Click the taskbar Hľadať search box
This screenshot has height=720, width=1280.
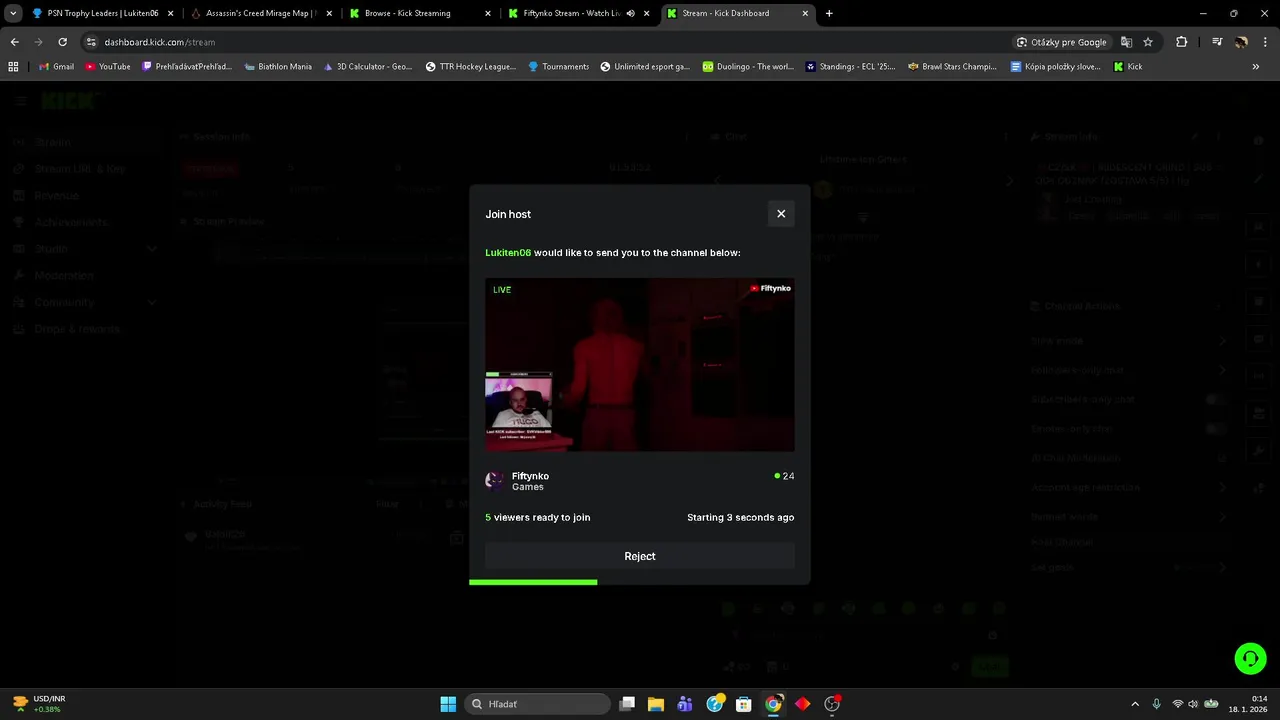[539, 704]
